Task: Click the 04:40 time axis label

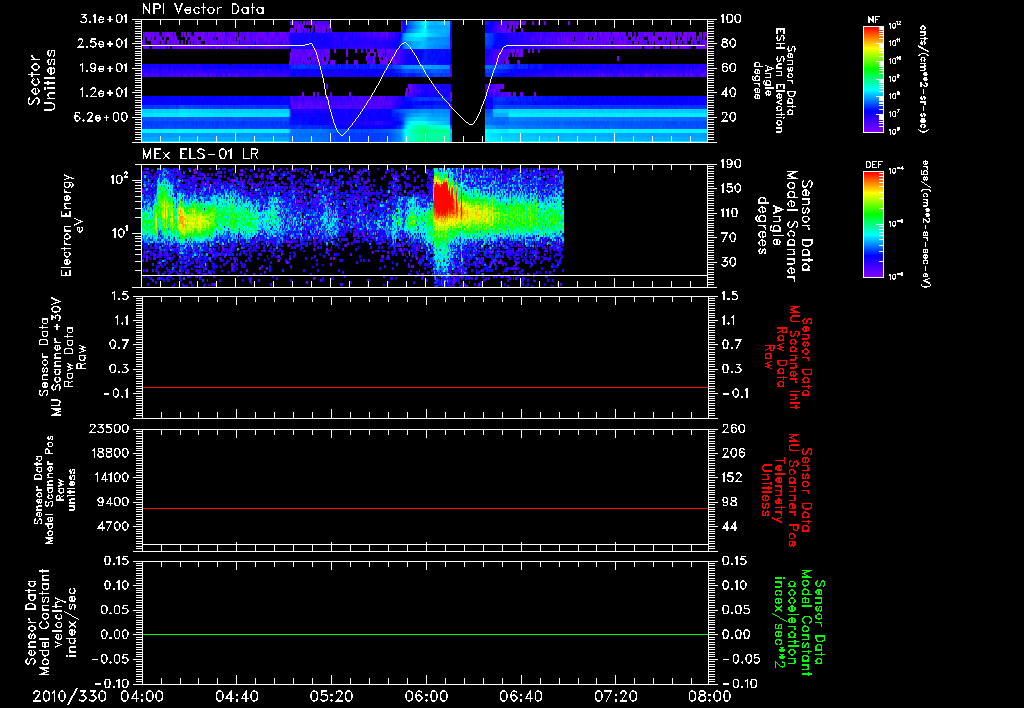Action: 236,696
